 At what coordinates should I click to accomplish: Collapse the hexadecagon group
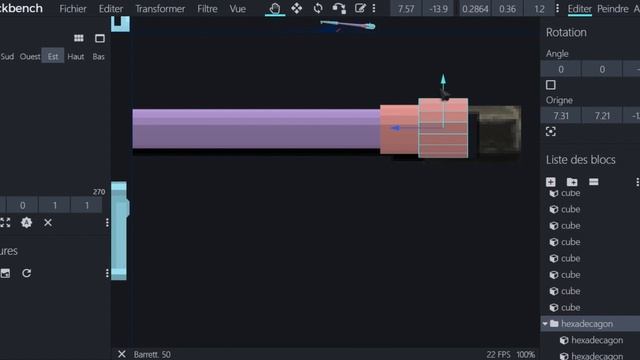(545, 324)
